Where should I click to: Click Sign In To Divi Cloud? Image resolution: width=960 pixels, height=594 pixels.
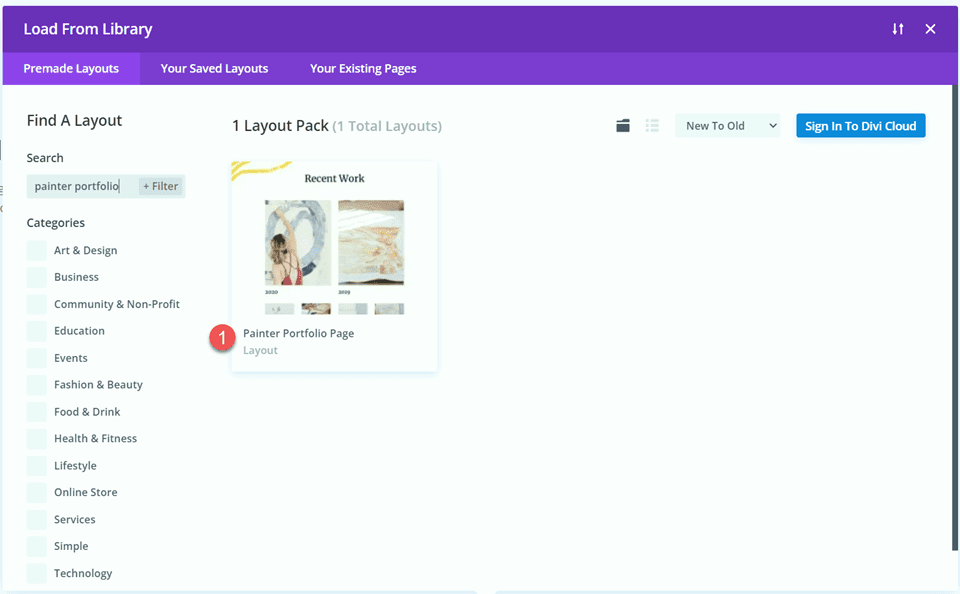(x=860, y=125)
